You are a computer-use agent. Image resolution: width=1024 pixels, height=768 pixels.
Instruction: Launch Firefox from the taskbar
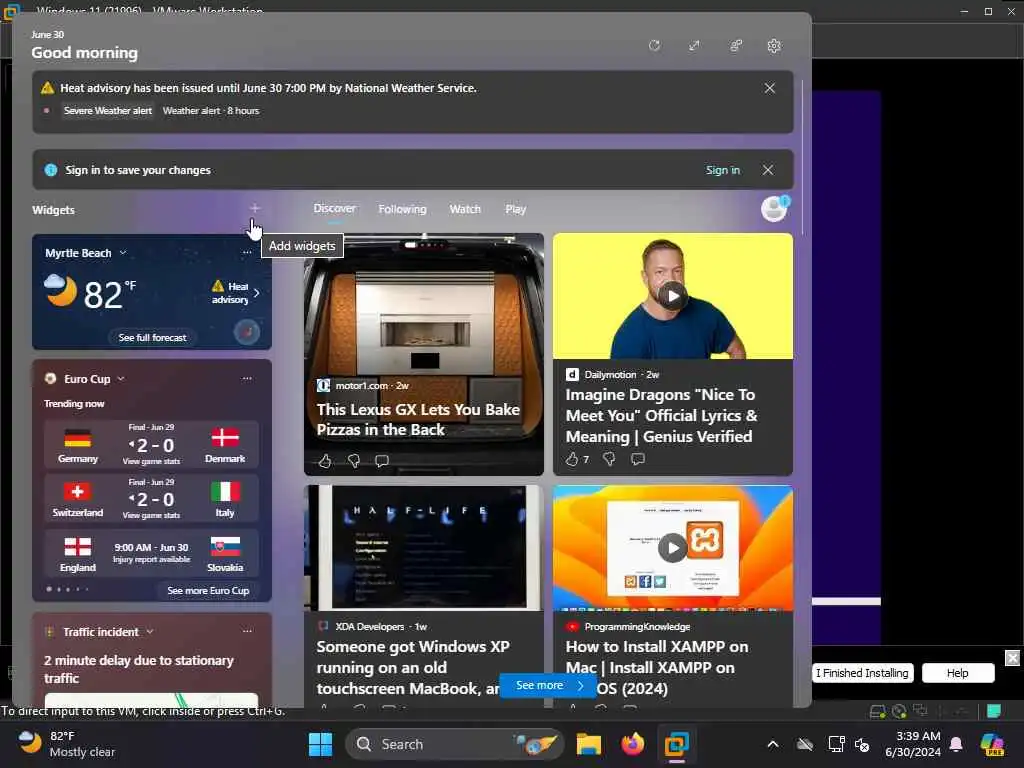pos(632,744)
